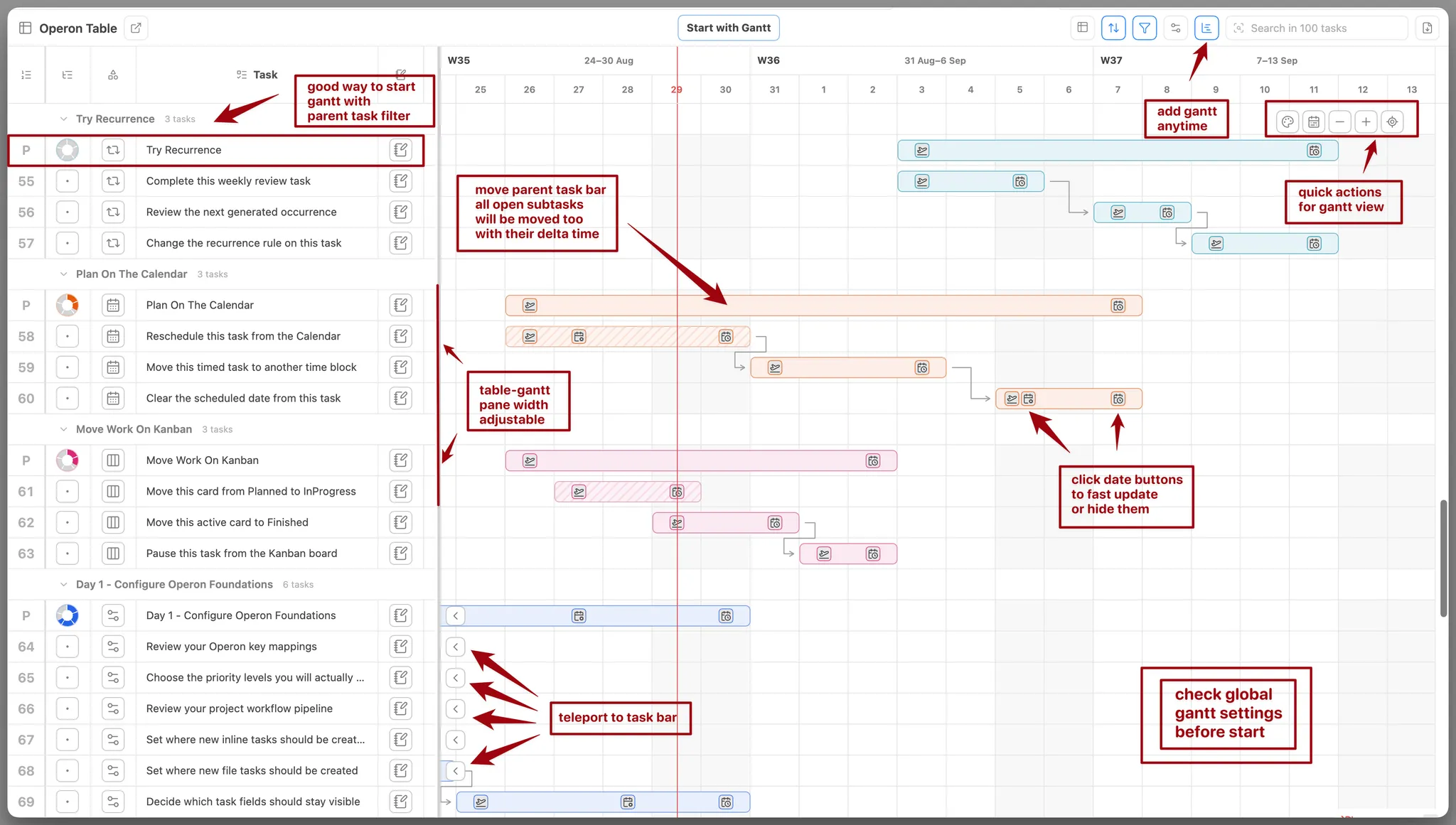This screenshot has height=825, width=1456.
Task: Open the sliders settings toolbar icon
Action: point(1176,28)
